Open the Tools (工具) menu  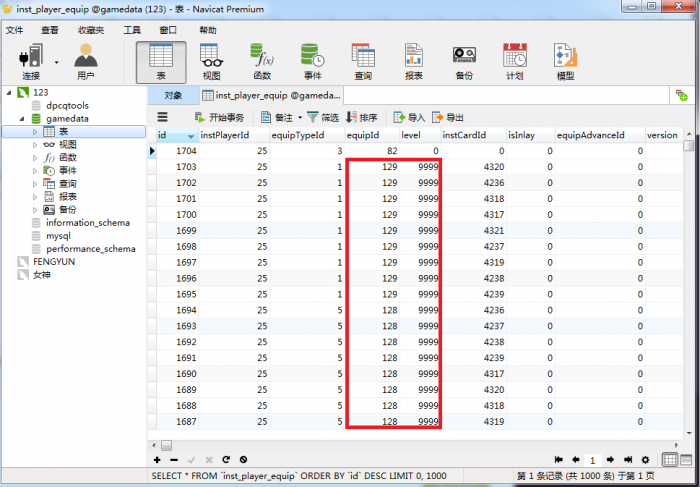pos(132,30)
